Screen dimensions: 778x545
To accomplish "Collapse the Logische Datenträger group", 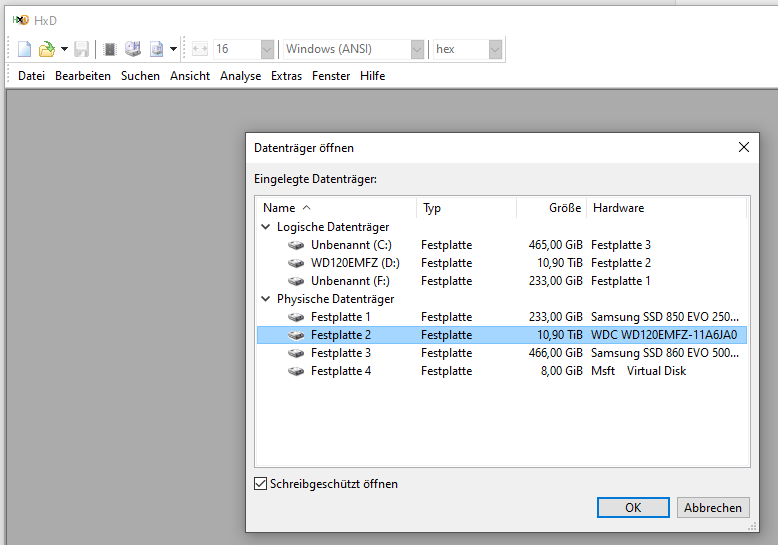I will pos(266,227).
